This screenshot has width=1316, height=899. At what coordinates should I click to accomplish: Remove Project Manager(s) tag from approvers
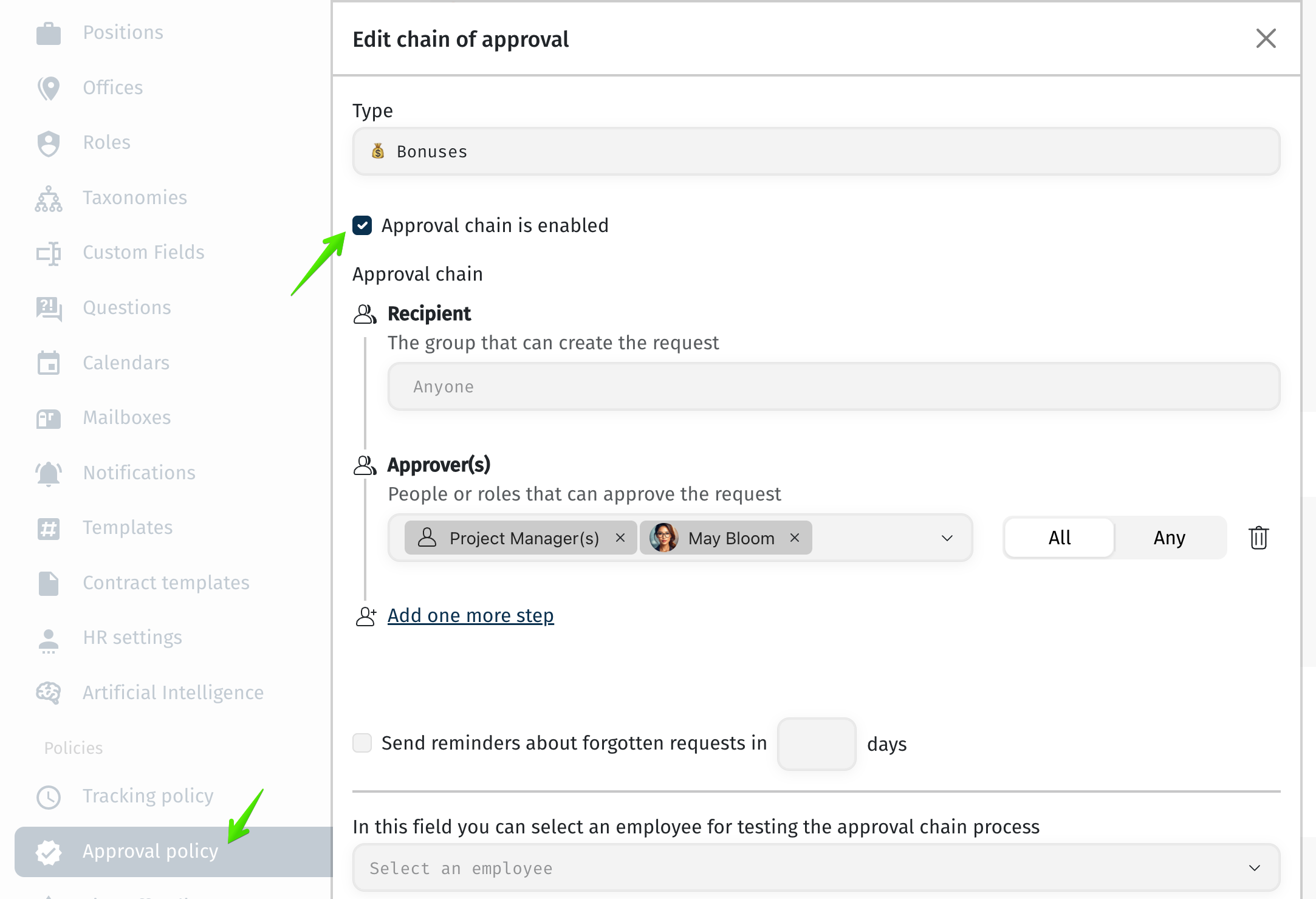tap(620, 538)
